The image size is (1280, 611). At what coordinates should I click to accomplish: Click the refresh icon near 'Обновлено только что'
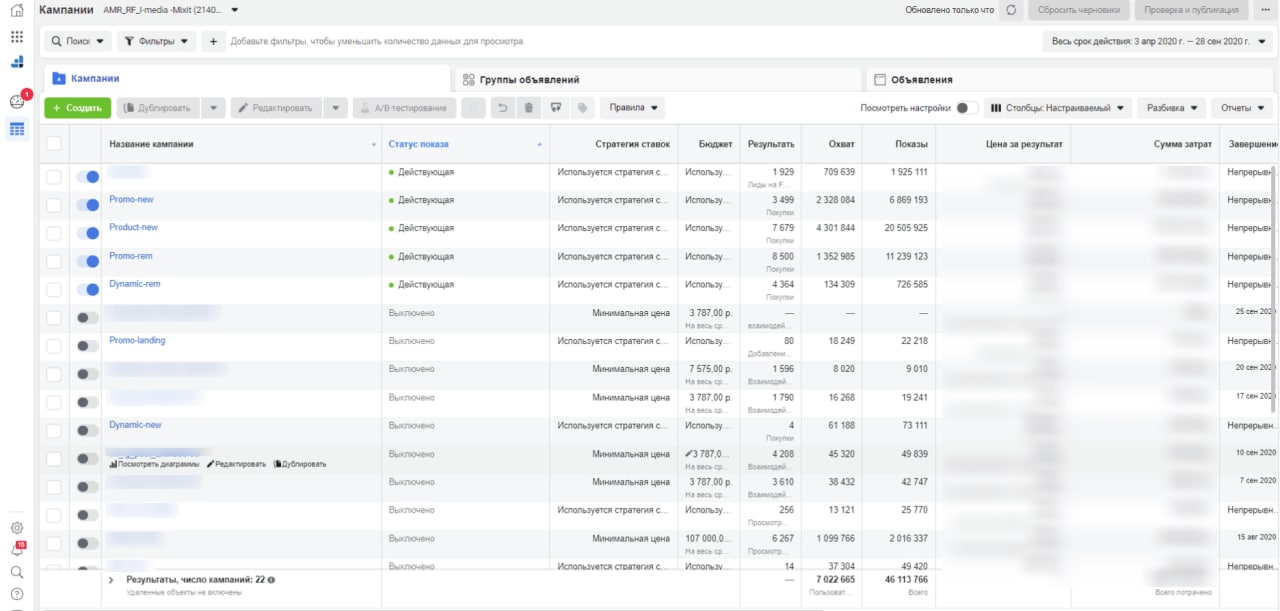(x=1011, y=10)
